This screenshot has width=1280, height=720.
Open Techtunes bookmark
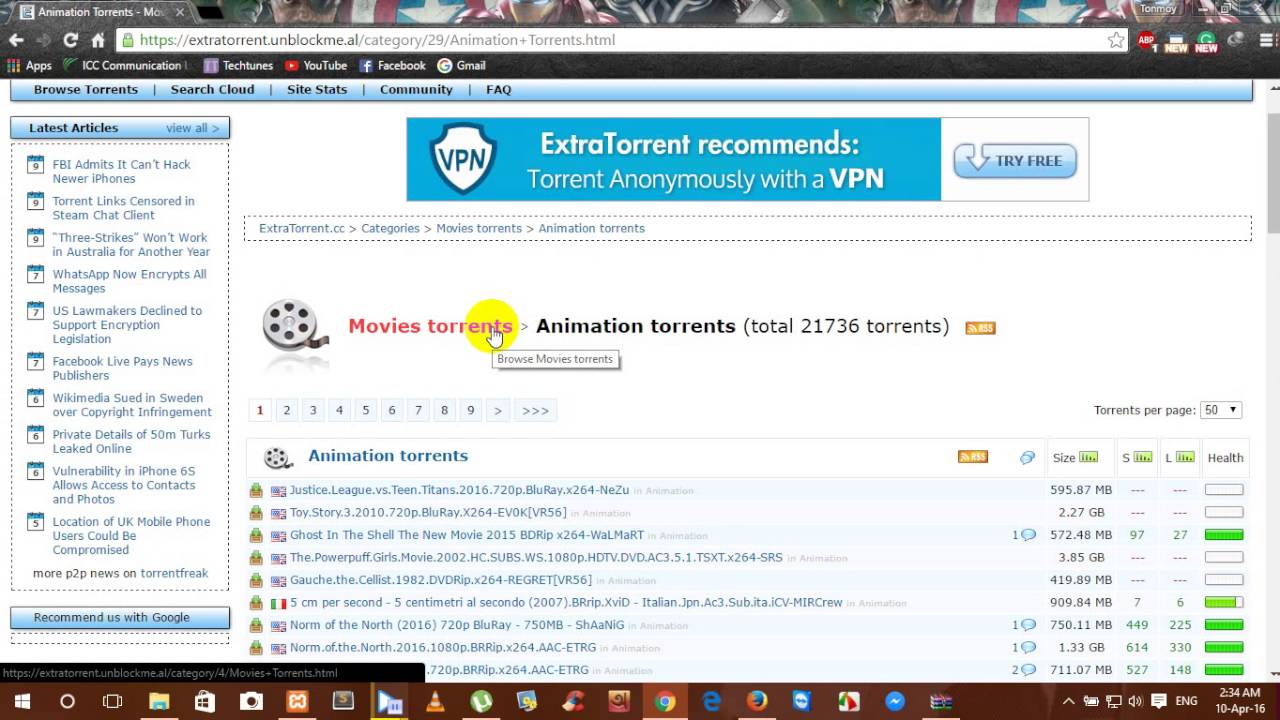238,65
